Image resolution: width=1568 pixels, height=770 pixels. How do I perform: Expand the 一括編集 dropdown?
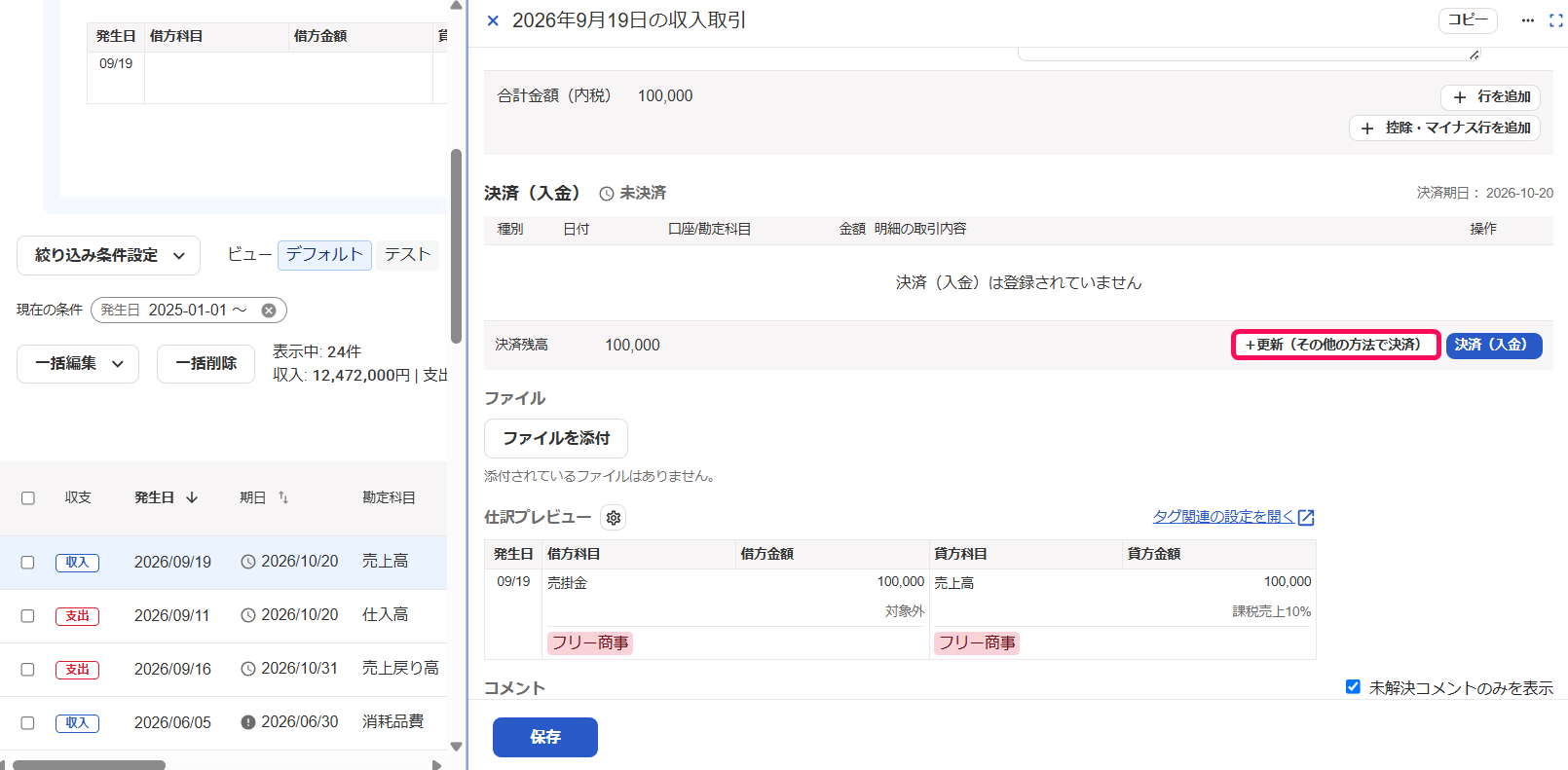point(78,364)
